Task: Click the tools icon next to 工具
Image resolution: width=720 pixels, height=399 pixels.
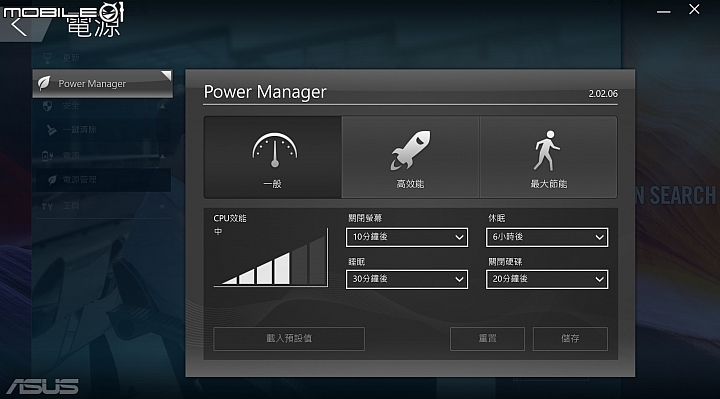Action: point(47,207)
